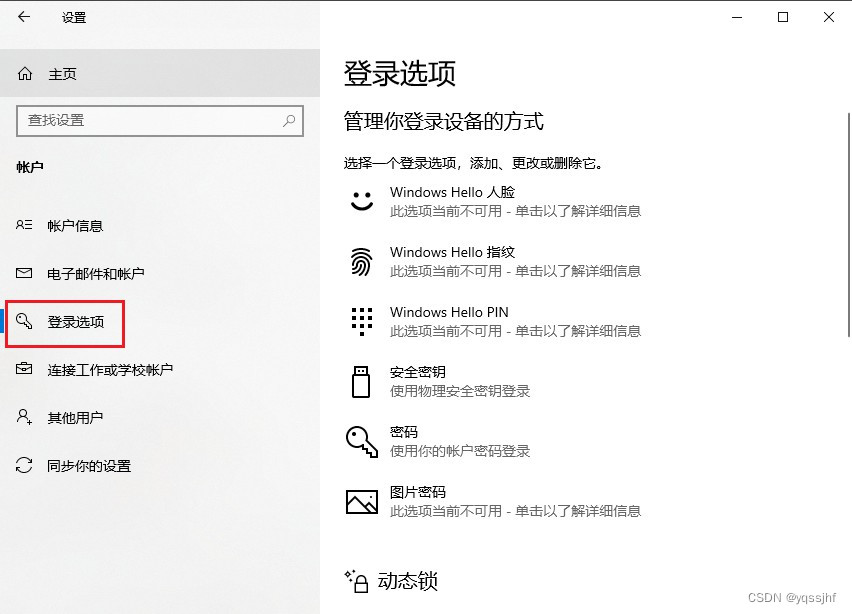Viewport: 852px width, 614px height.
Task: Click the smiley face icon for Windows Hello 人脸
Action: (x=362, y=201)
